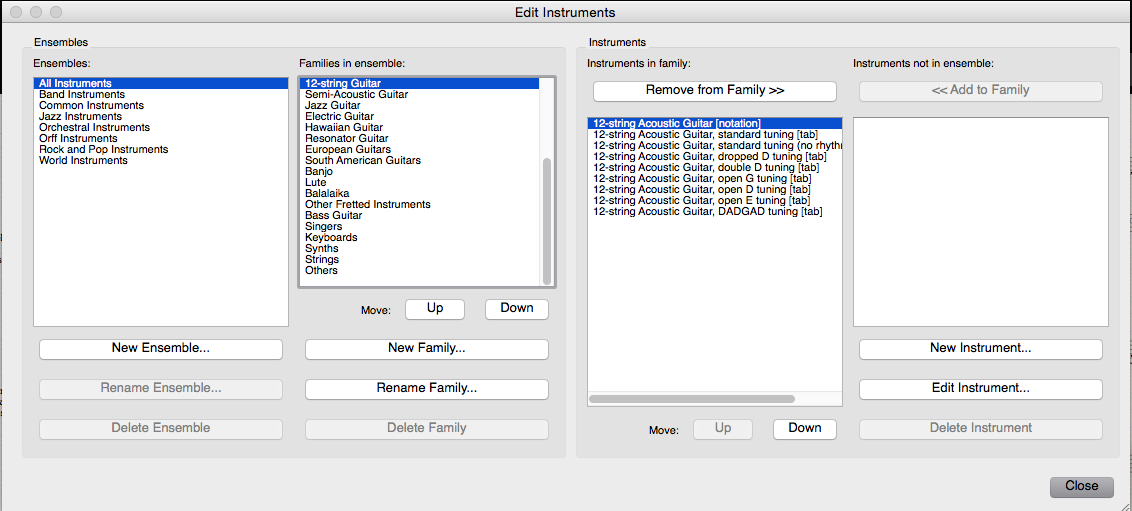Image resolution: width=1132 pixels, height=511 pixels.
Task: Select the Banjo family entry
Action: pos(319,172)
